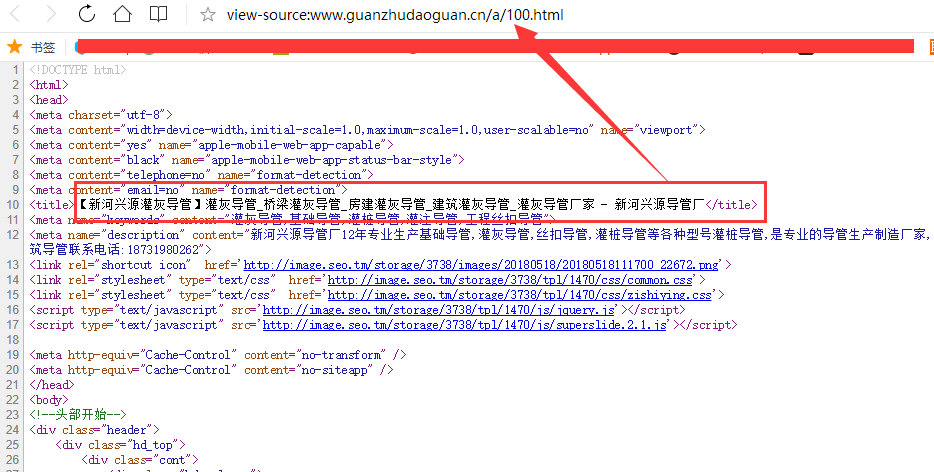
Task: Click the div class="cont" line
Action: tap(140, 459)
